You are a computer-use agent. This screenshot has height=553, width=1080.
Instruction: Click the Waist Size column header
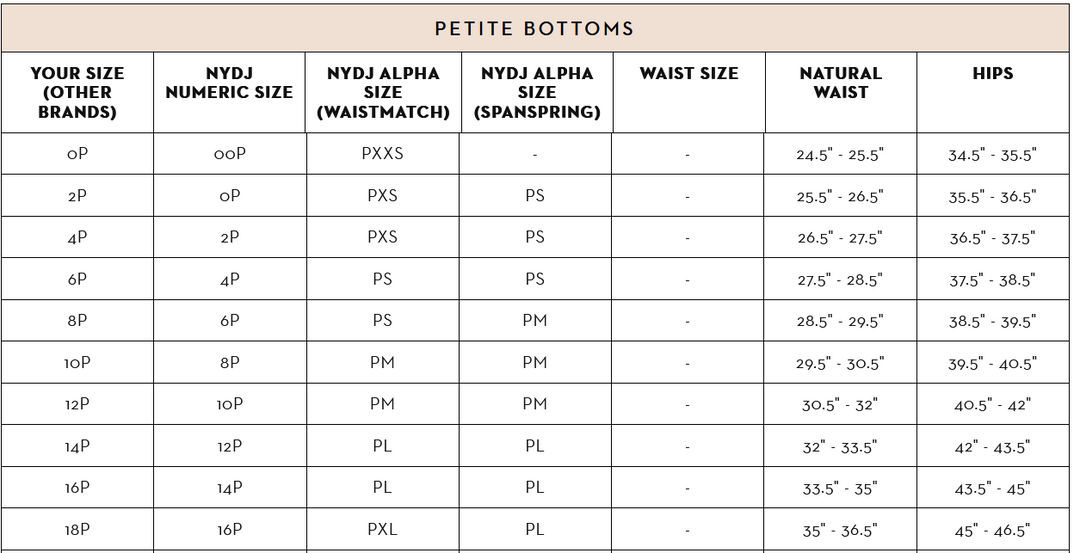click(689, 73)
